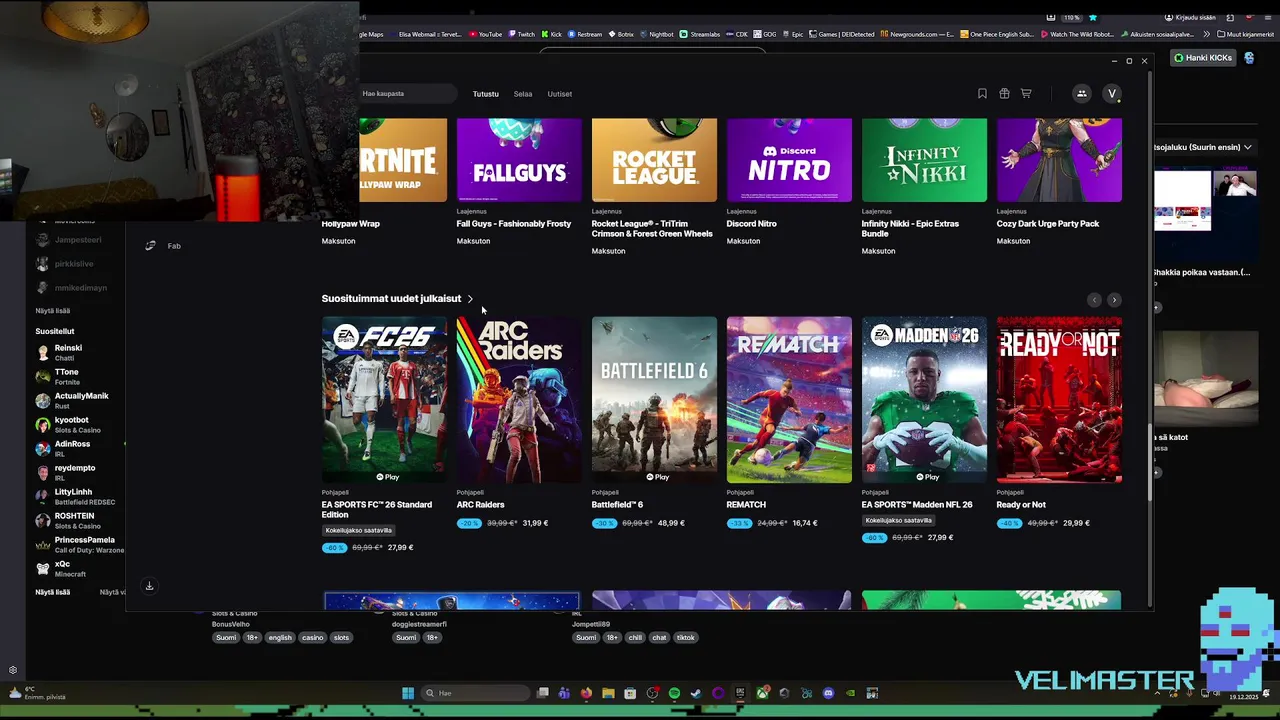This screenshot has width=1280, height=720.
Task: Open xQc channel in Kick sidebar
Action: 62,568
